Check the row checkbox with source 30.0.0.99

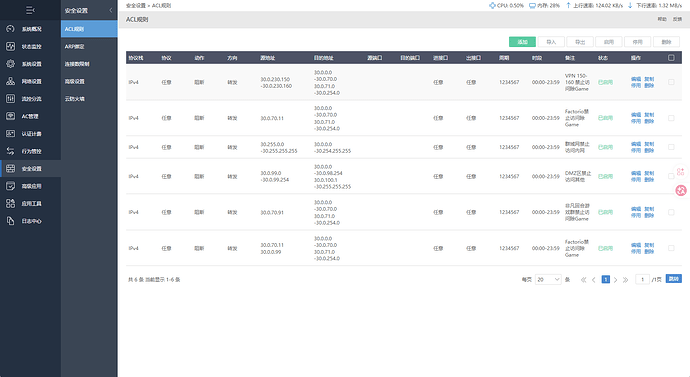pyautogui.click(x=671, y=248)
